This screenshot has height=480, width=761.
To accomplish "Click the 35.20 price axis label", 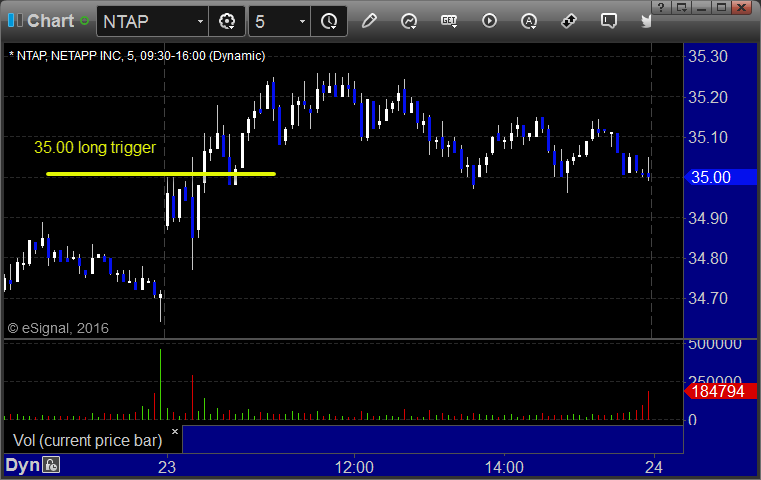I will (708, 97).
